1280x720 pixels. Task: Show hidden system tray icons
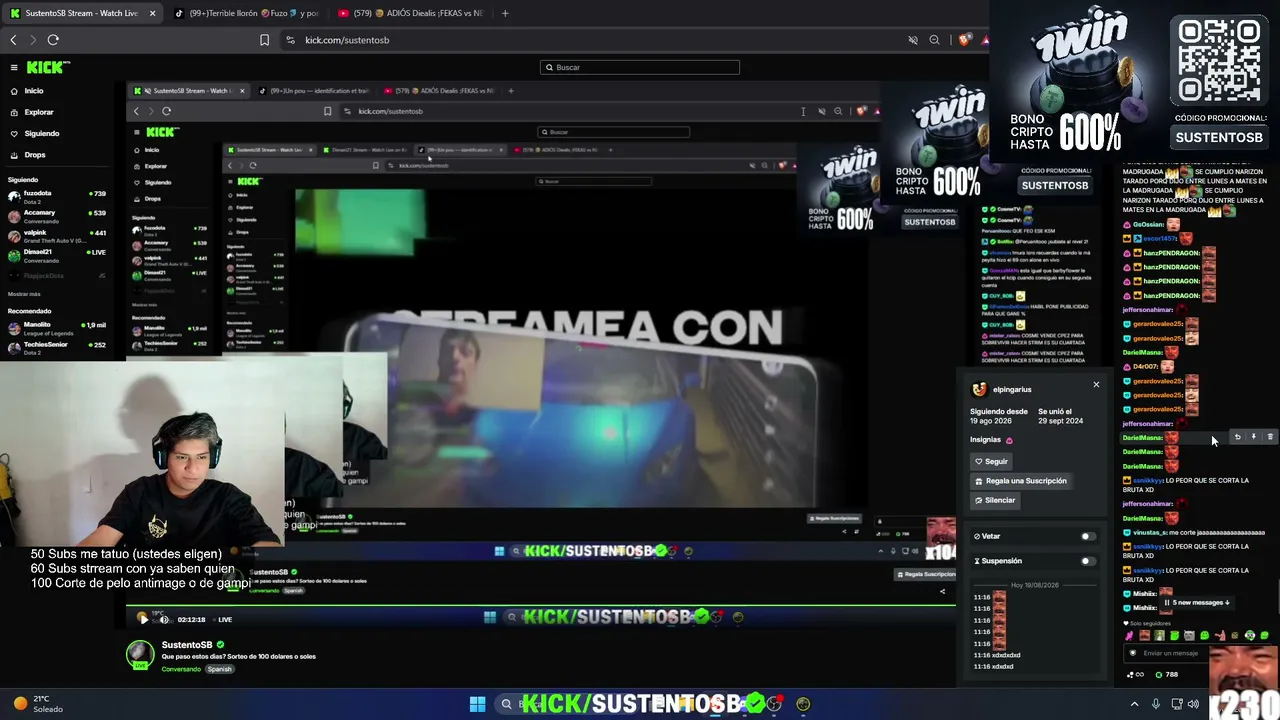[1134, 704]
